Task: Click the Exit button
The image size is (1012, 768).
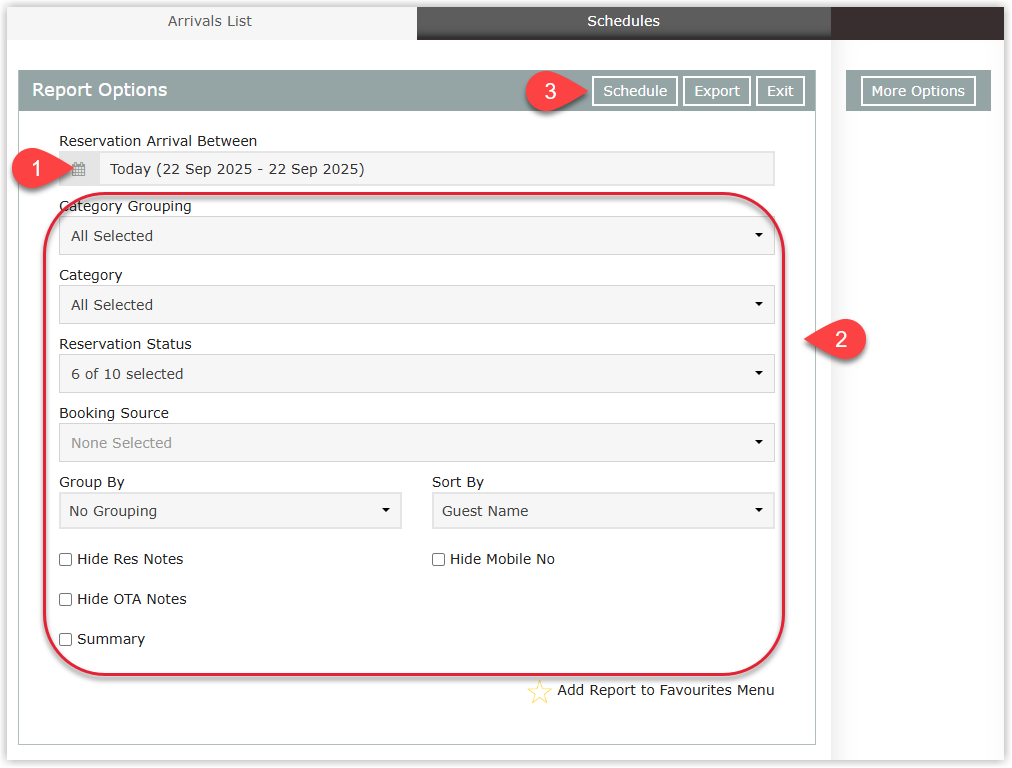Action: (780, 91)
